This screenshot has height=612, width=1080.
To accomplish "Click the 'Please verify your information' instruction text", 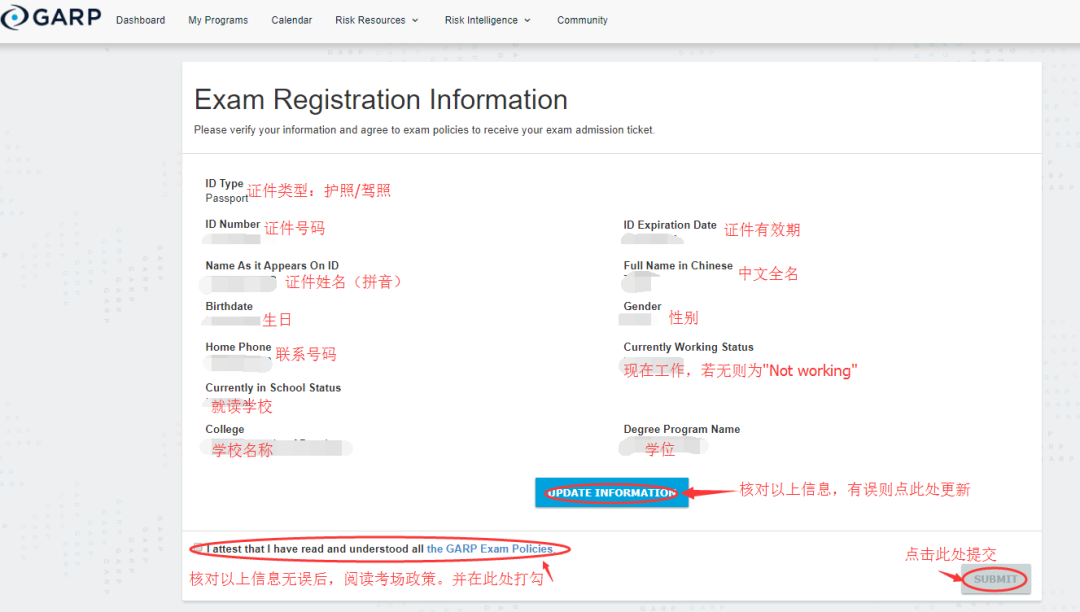I will point(424,129).
